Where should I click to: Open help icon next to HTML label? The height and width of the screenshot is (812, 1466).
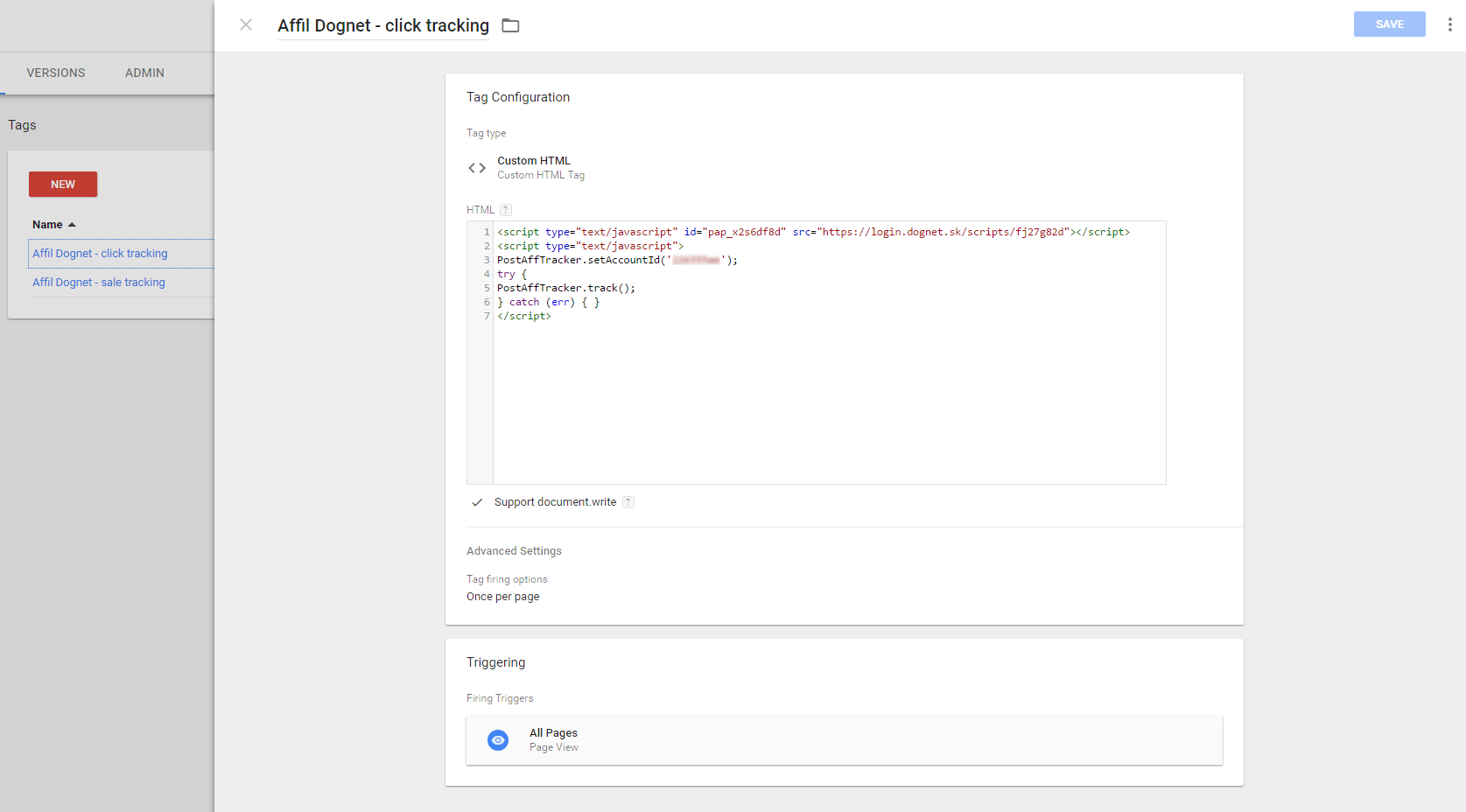[506, 210]
